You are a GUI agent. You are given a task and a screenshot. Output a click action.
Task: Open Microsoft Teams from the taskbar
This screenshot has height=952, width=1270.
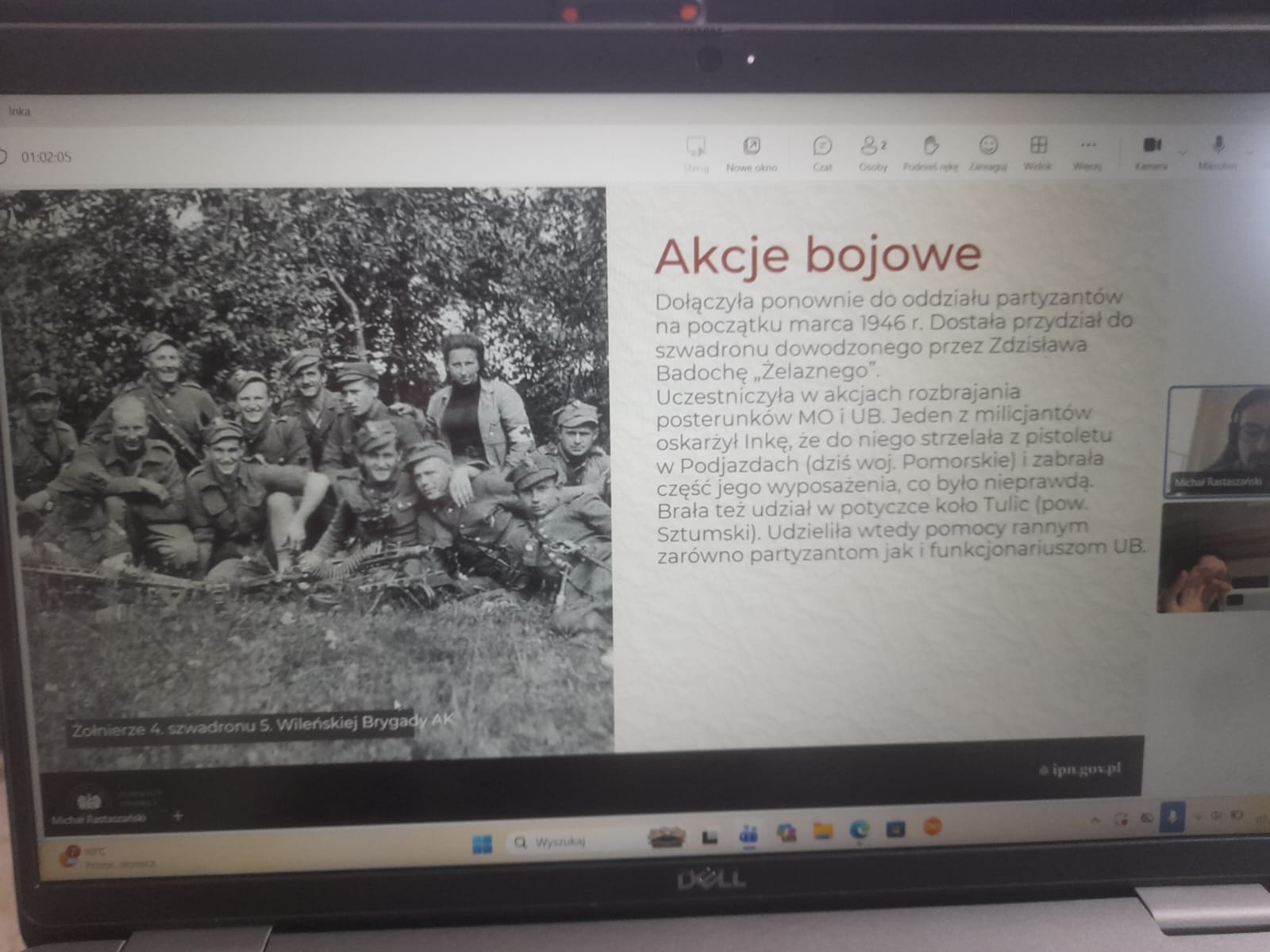[x=747, y=835]
